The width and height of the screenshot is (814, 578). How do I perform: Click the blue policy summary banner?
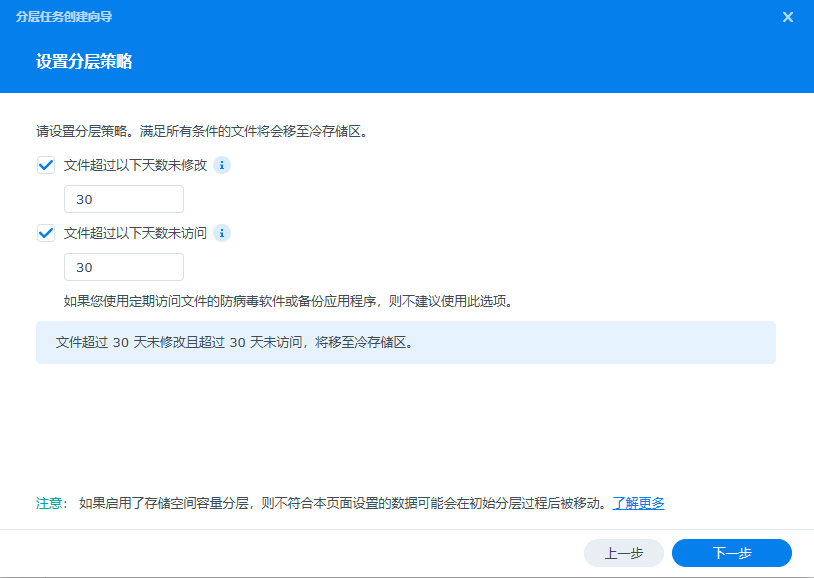coord(405,342)
